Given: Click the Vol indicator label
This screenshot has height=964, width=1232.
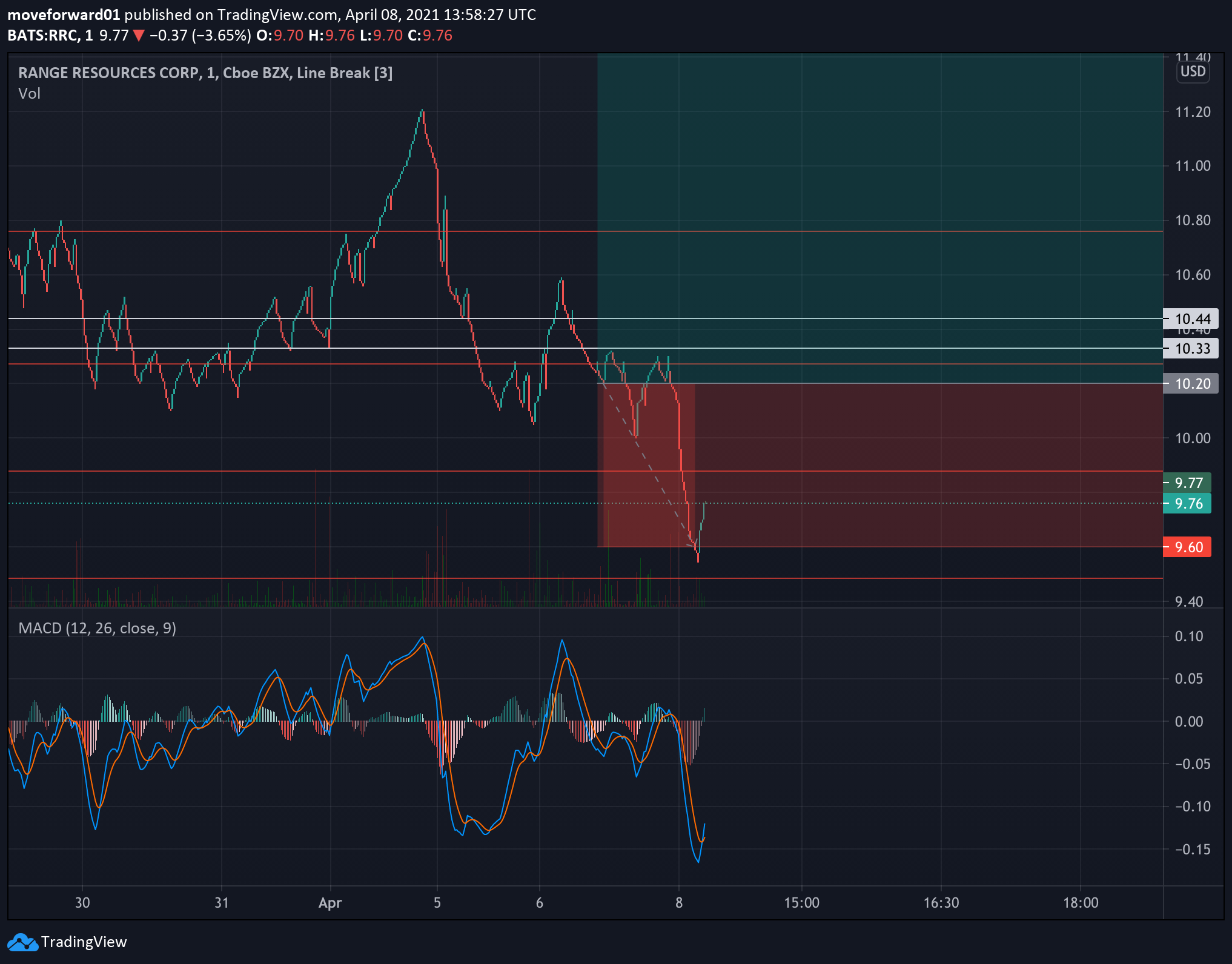Looking at the screenshot, I should [29, 94].
